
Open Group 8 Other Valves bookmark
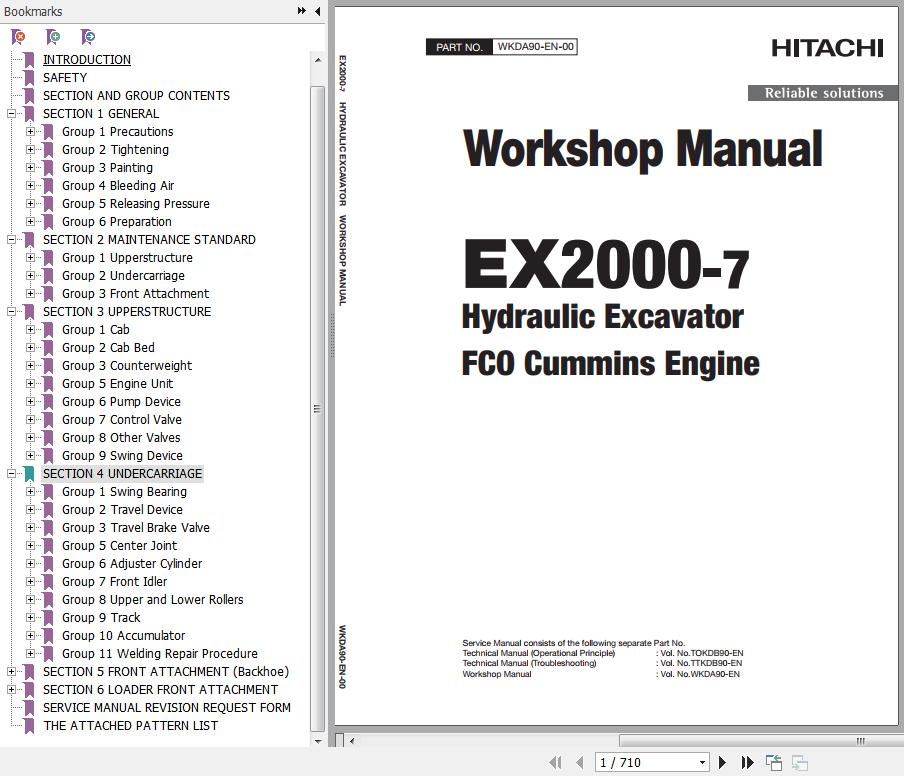click(121, 438)
